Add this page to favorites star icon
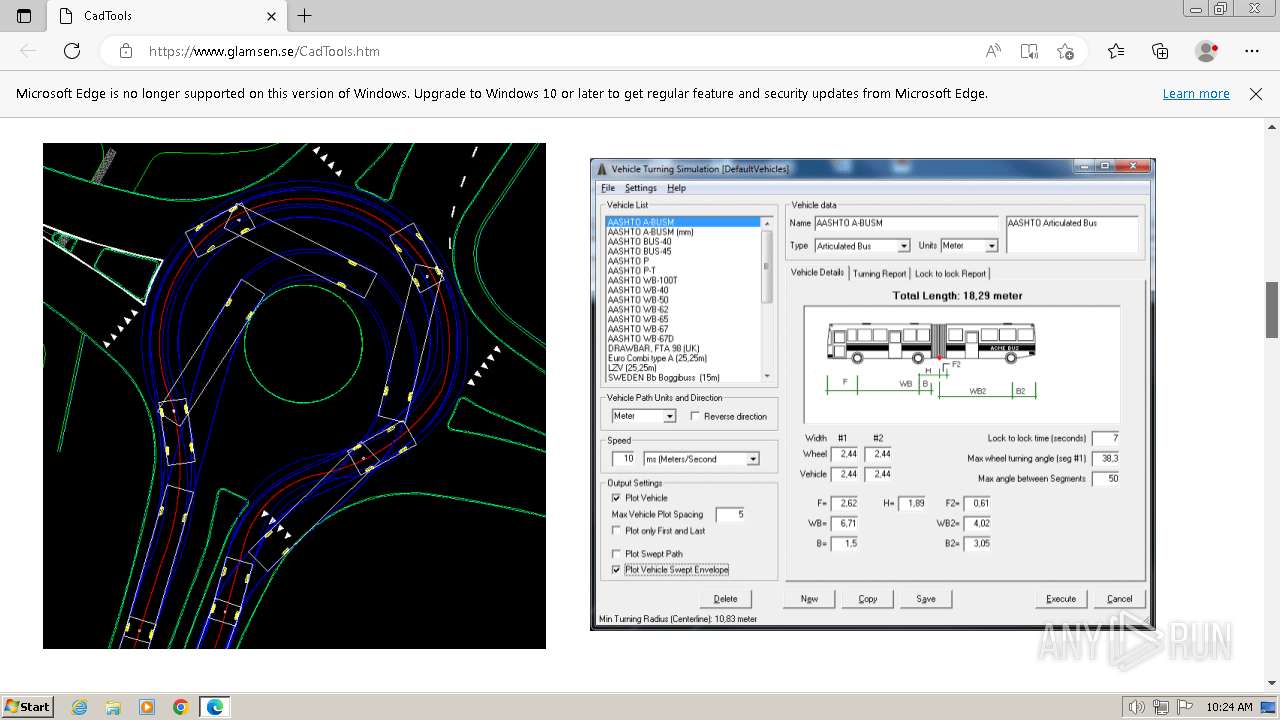This screenshot has height=720, width=1280. click(x=1065, y=51)
